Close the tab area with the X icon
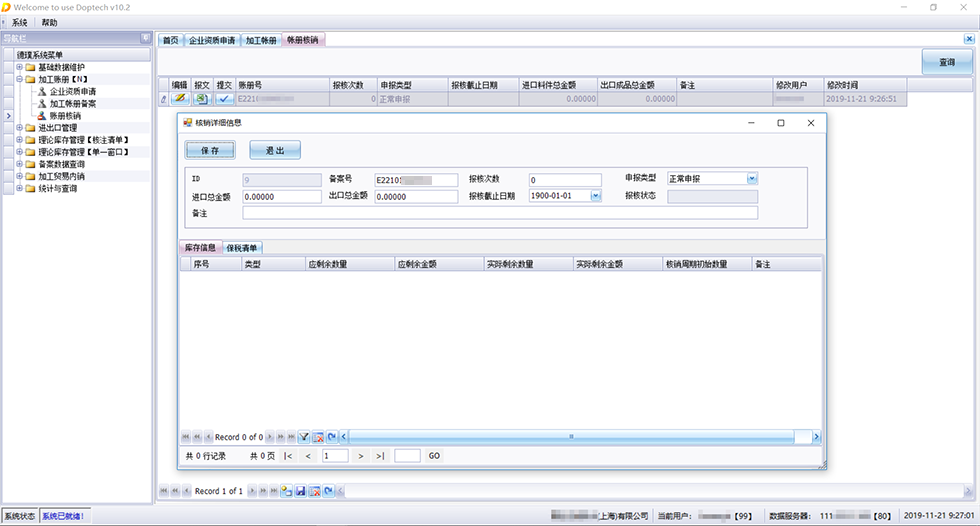980x526 pixels. pyautogui.click(x=969, y=39)
